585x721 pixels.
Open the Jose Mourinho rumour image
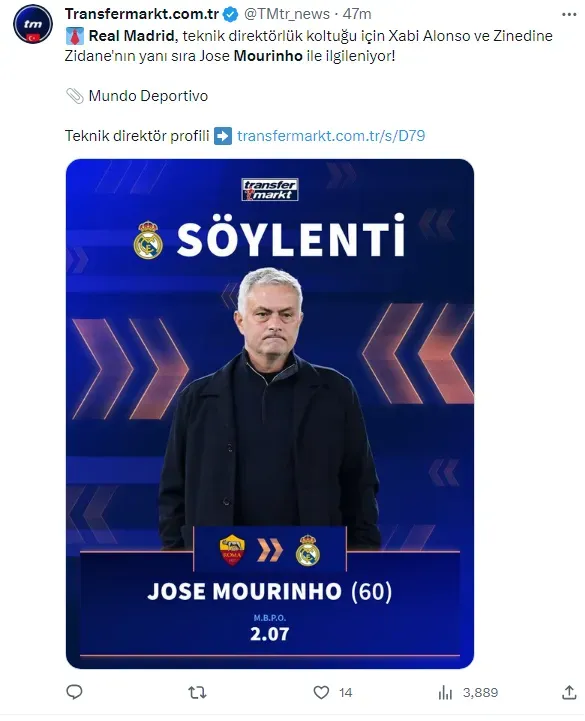click(x=270, y=414)
